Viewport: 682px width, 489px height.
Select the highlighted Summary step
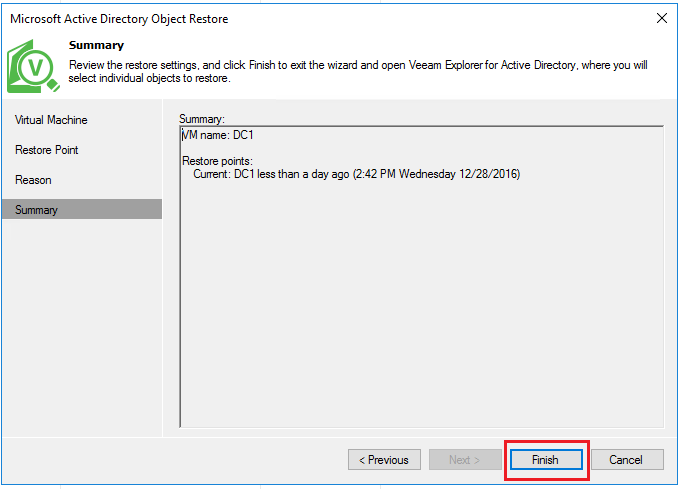(x=82, y=209)
